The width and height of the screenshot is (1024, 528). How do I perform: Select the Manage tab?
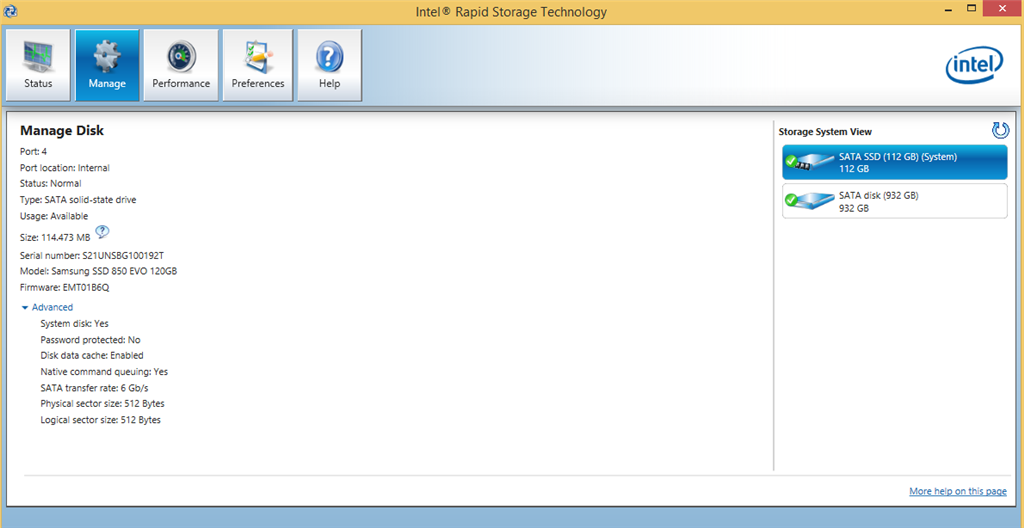coord(107,65)
